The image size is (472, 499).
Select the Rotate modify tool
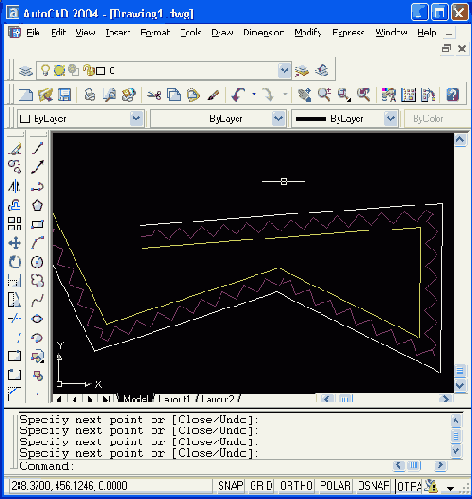(x=14, y=262)
